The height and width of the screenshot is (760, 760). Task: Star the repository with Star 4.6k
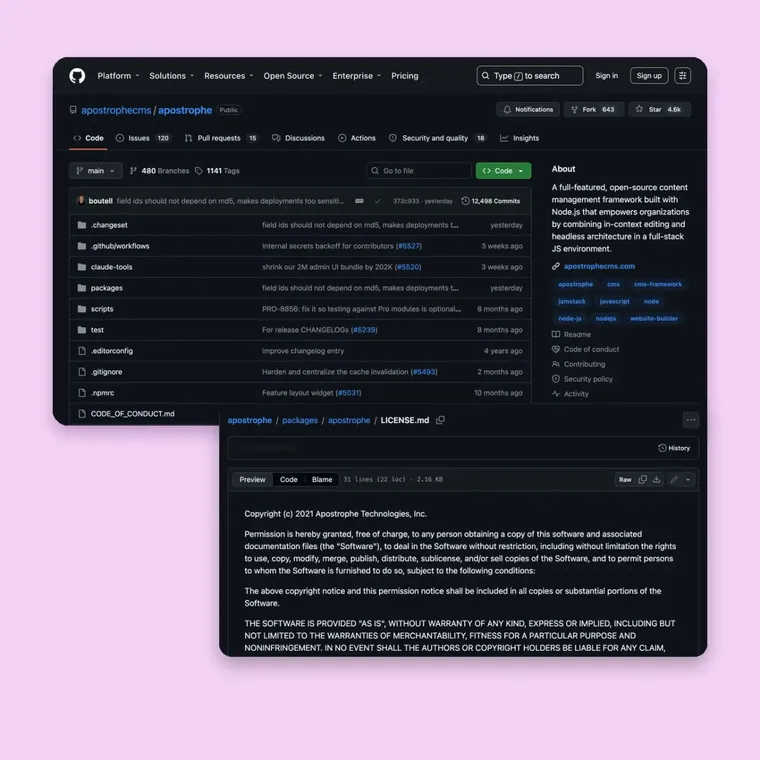pos(659,110)
